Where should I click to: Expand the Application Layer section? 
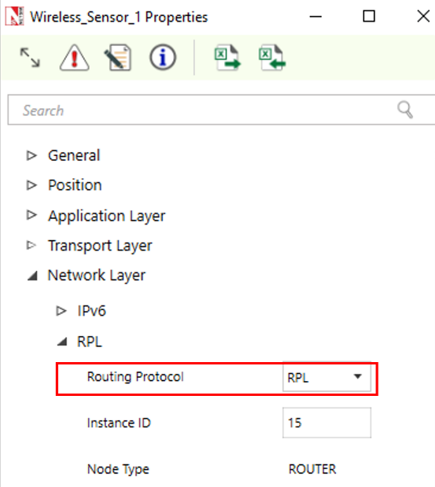point(32,215)
